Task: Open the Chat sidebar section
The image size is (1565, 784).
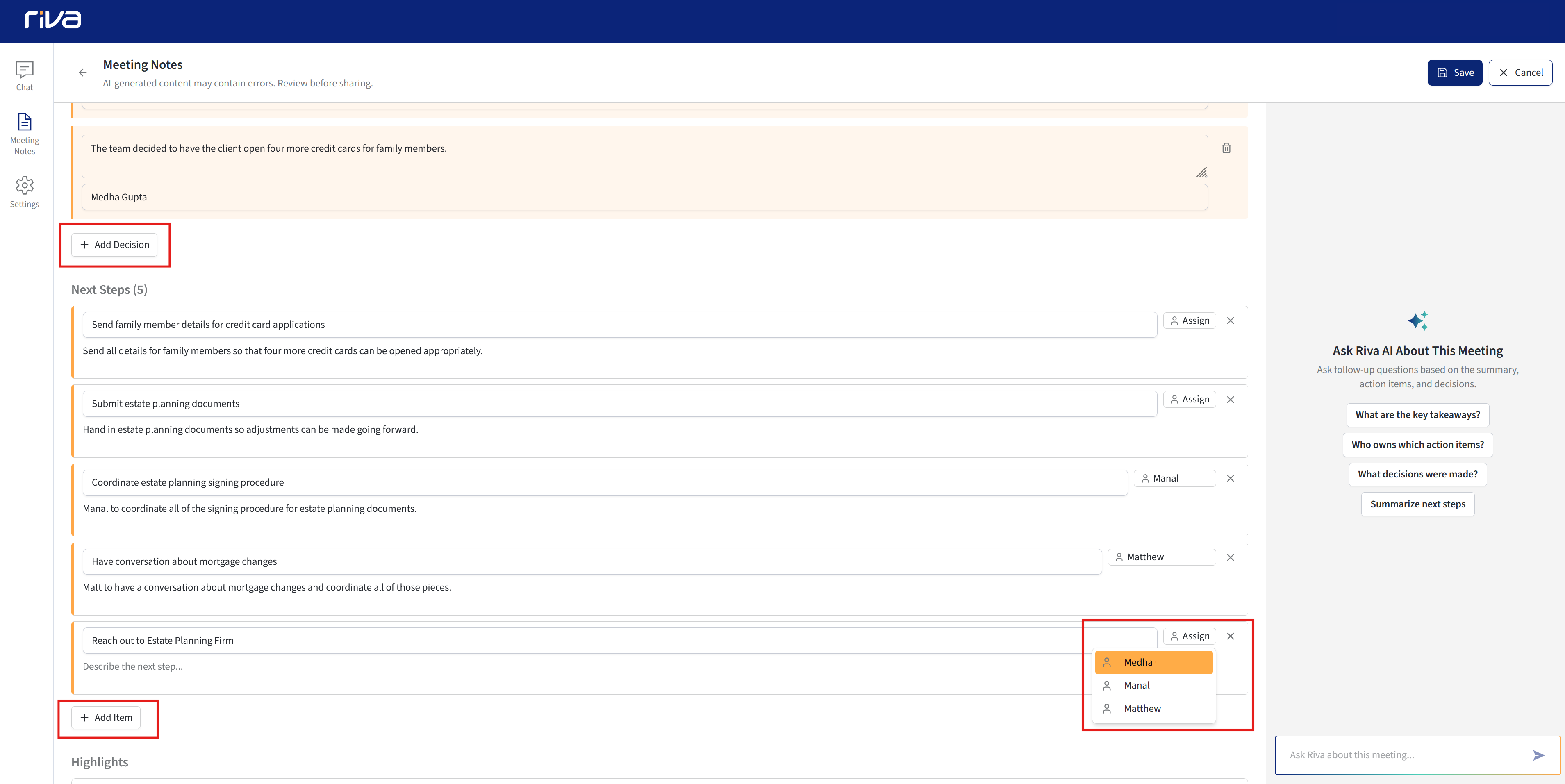Action: point(24,76)
